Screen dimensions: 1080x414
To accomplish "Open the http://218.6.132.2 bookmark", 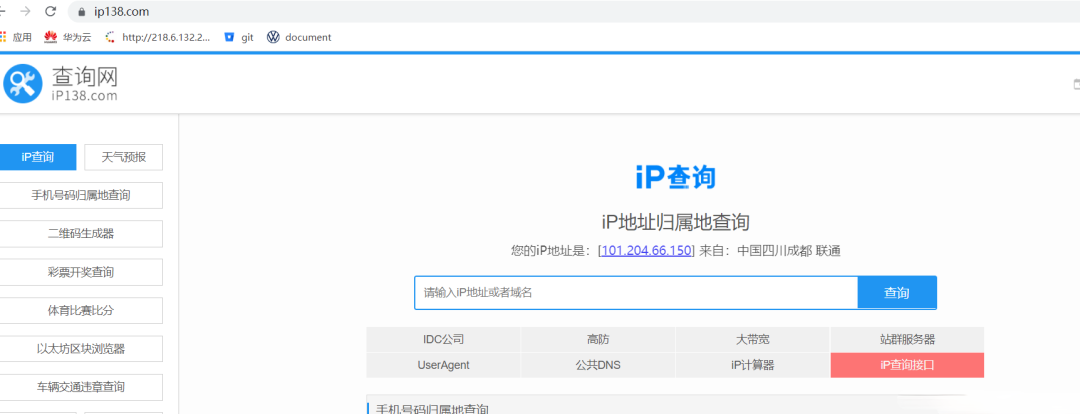I will [x=158, y=37].
